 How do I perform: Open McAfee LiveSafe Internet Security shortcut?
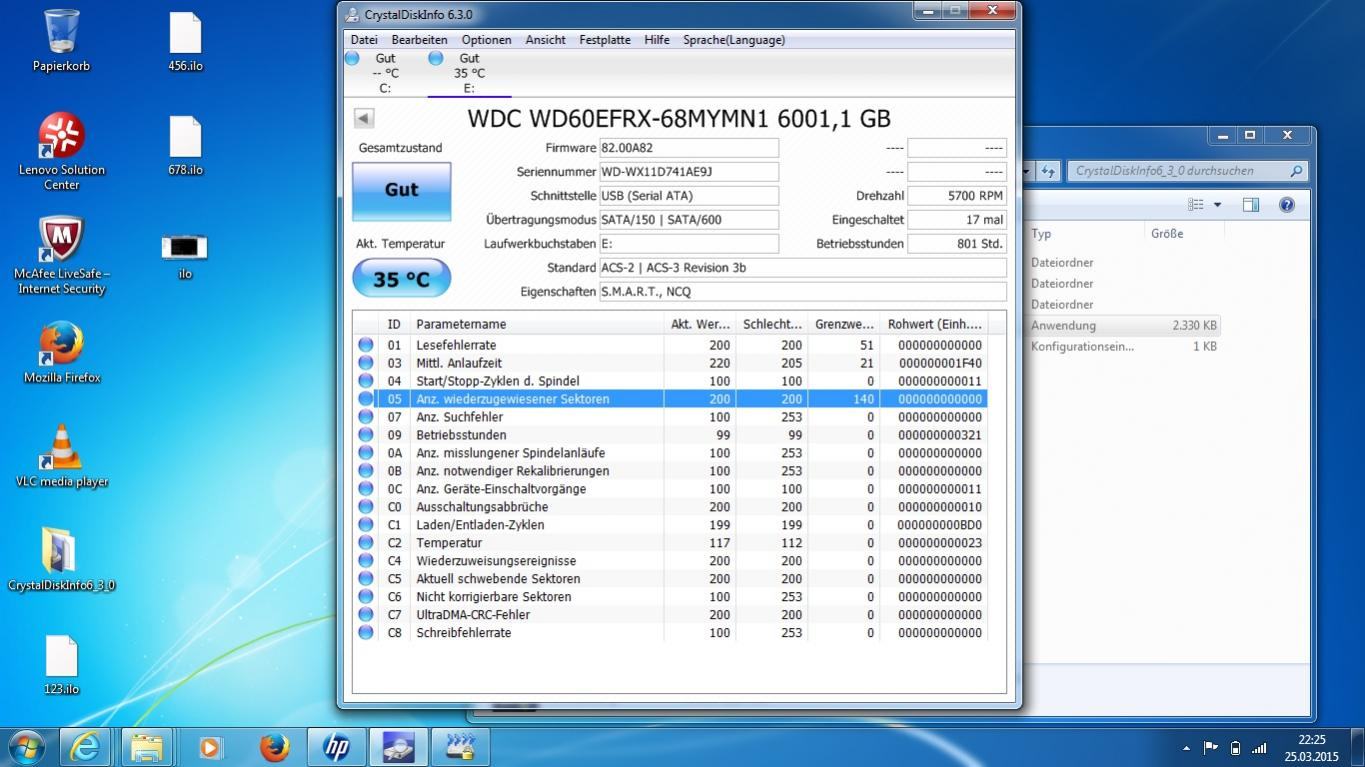tap(62, 255)
